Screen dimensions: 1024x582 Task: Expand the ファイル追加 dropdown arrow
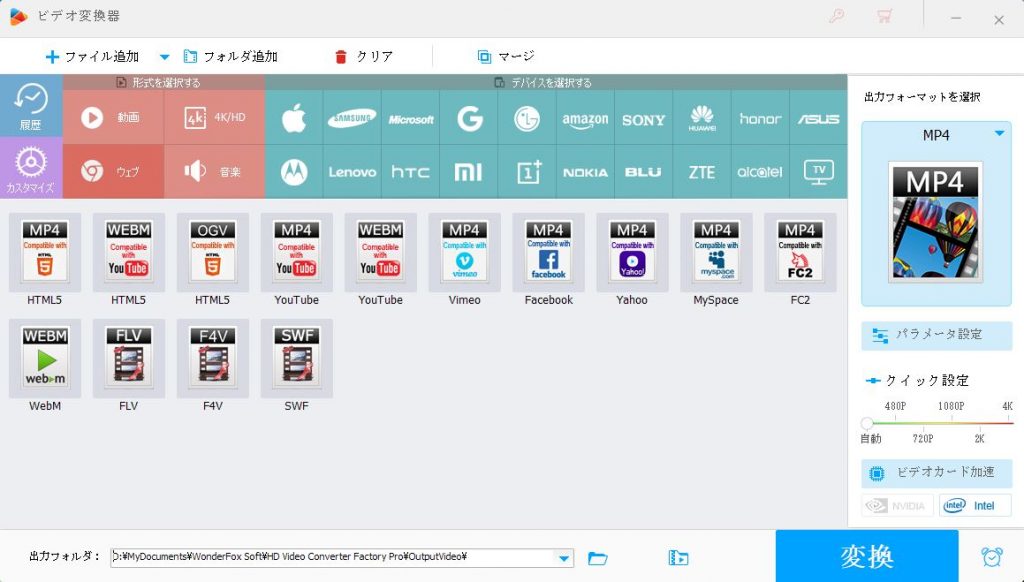point(165,57)
